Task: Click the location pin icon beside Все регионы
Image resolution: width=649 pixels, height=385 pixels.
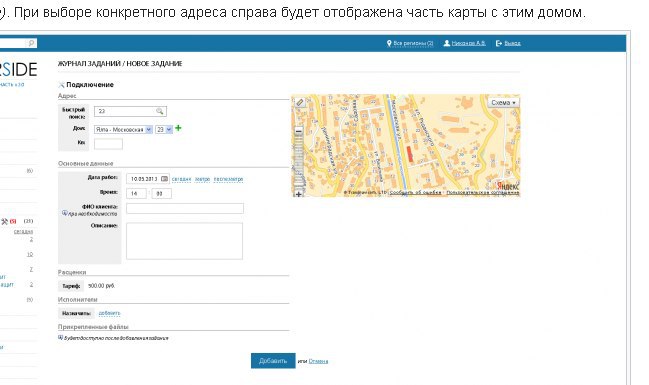Action: click(389, 43)
